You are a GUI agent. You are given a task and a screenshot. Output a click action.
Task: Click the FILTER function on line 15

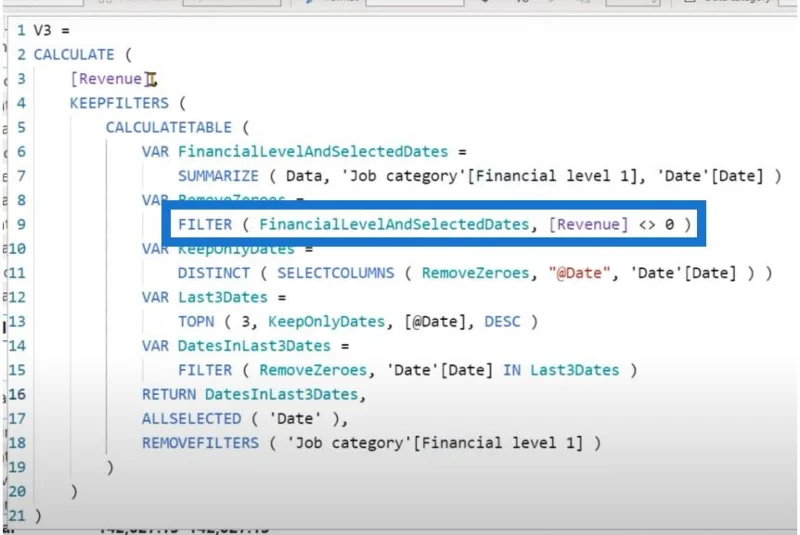tap(205, 370)
